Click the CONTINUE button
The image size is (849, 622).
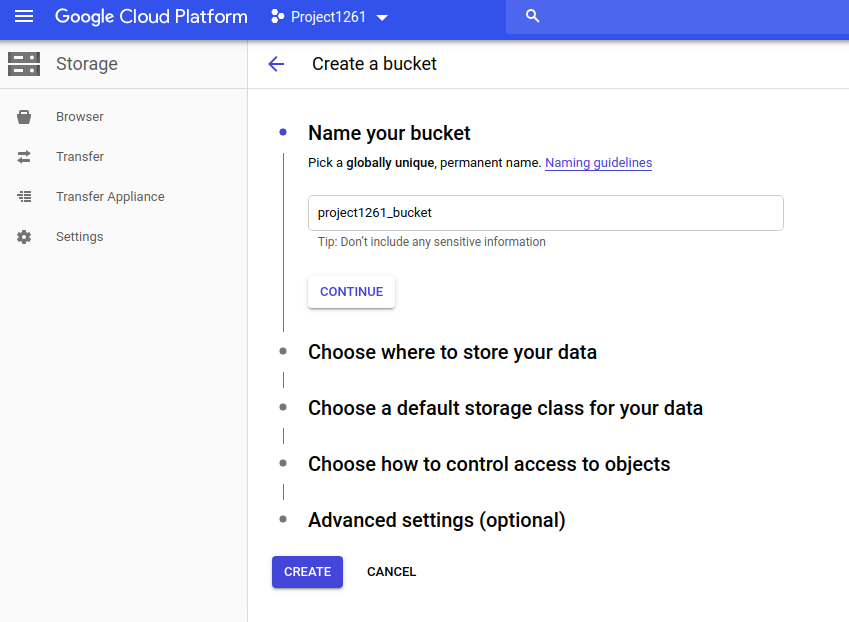[351, 292]
